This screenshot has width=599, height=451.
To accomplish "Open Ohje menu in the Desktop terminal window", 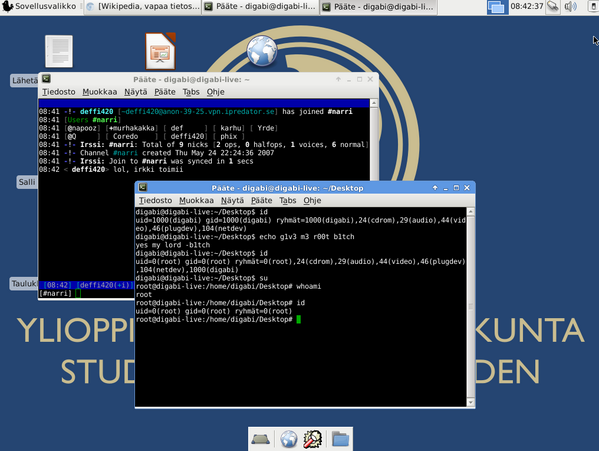I will pyautogui.click(x=312, y=200).
